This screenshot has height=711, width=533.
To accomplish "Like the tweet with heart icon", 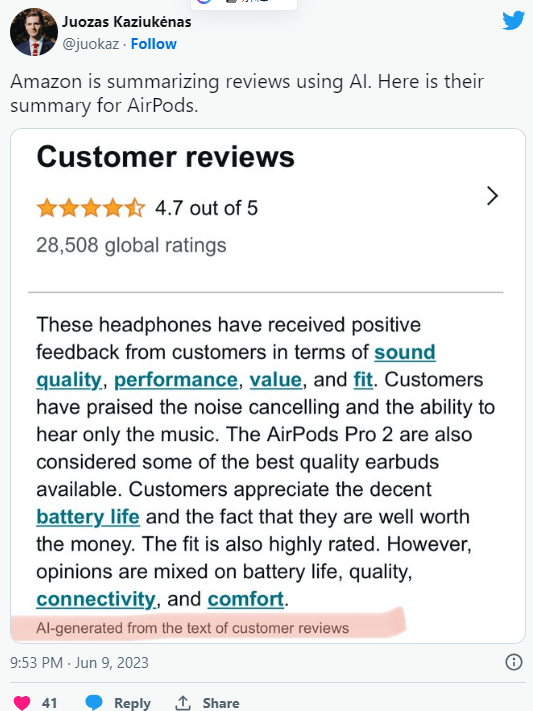I will coord(21,702).
